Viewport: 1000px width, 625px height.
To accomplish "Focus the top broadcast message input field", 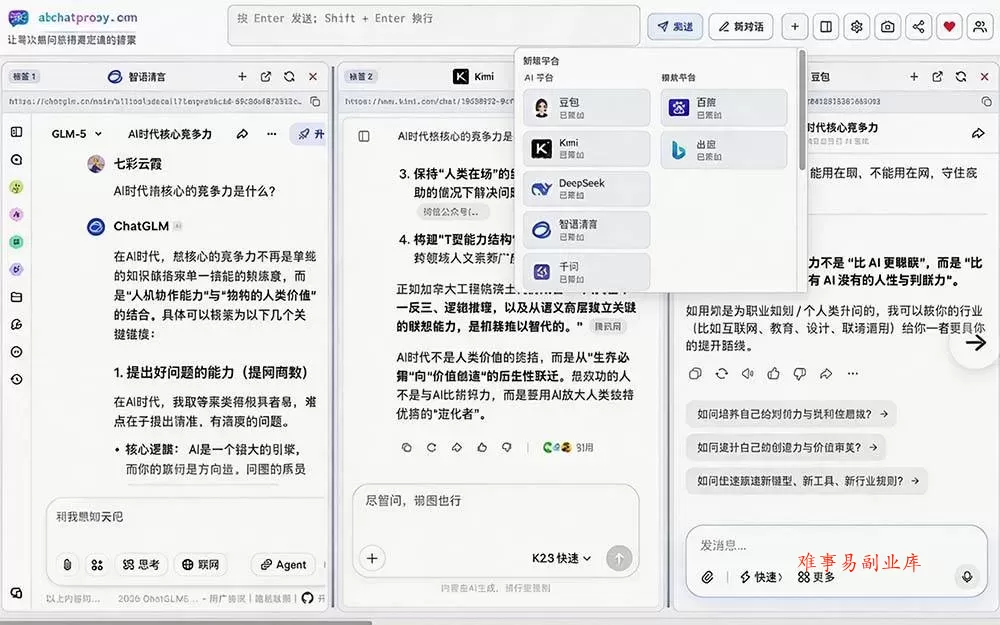I will coord(434,26).
